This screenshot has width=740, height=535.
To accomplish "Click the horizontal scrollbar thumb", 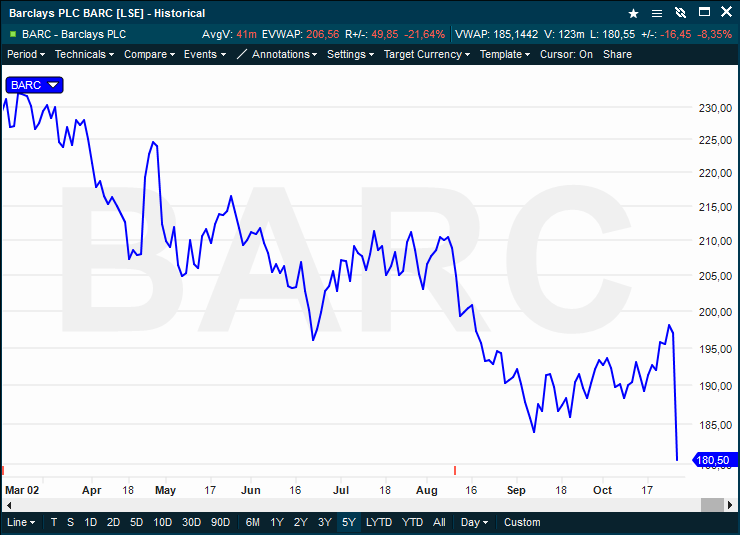I will point(712,505).
